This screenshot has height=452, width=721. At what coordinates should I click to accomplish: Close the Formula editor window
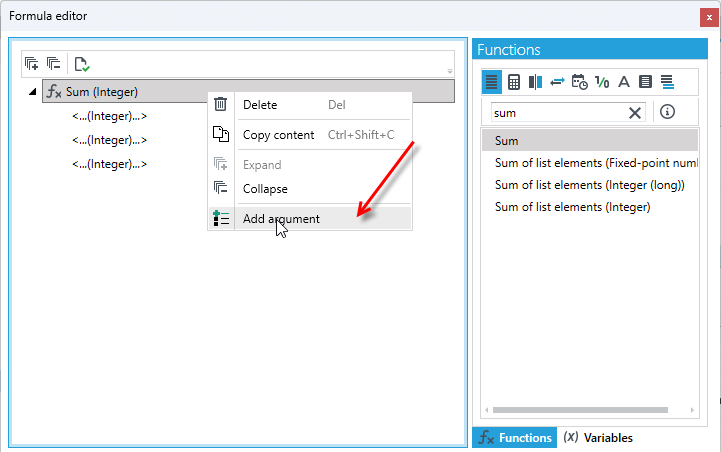coord(709,18)
